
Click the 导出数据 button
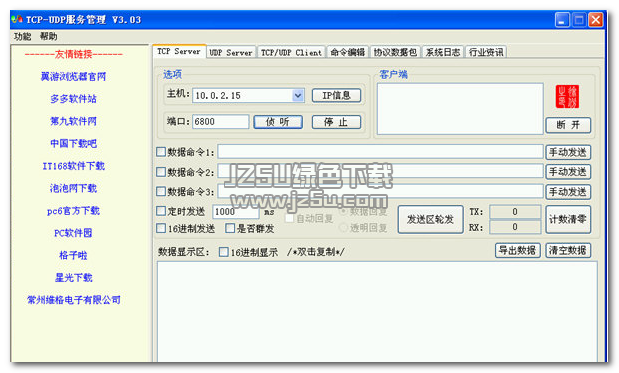click(518, 250)
